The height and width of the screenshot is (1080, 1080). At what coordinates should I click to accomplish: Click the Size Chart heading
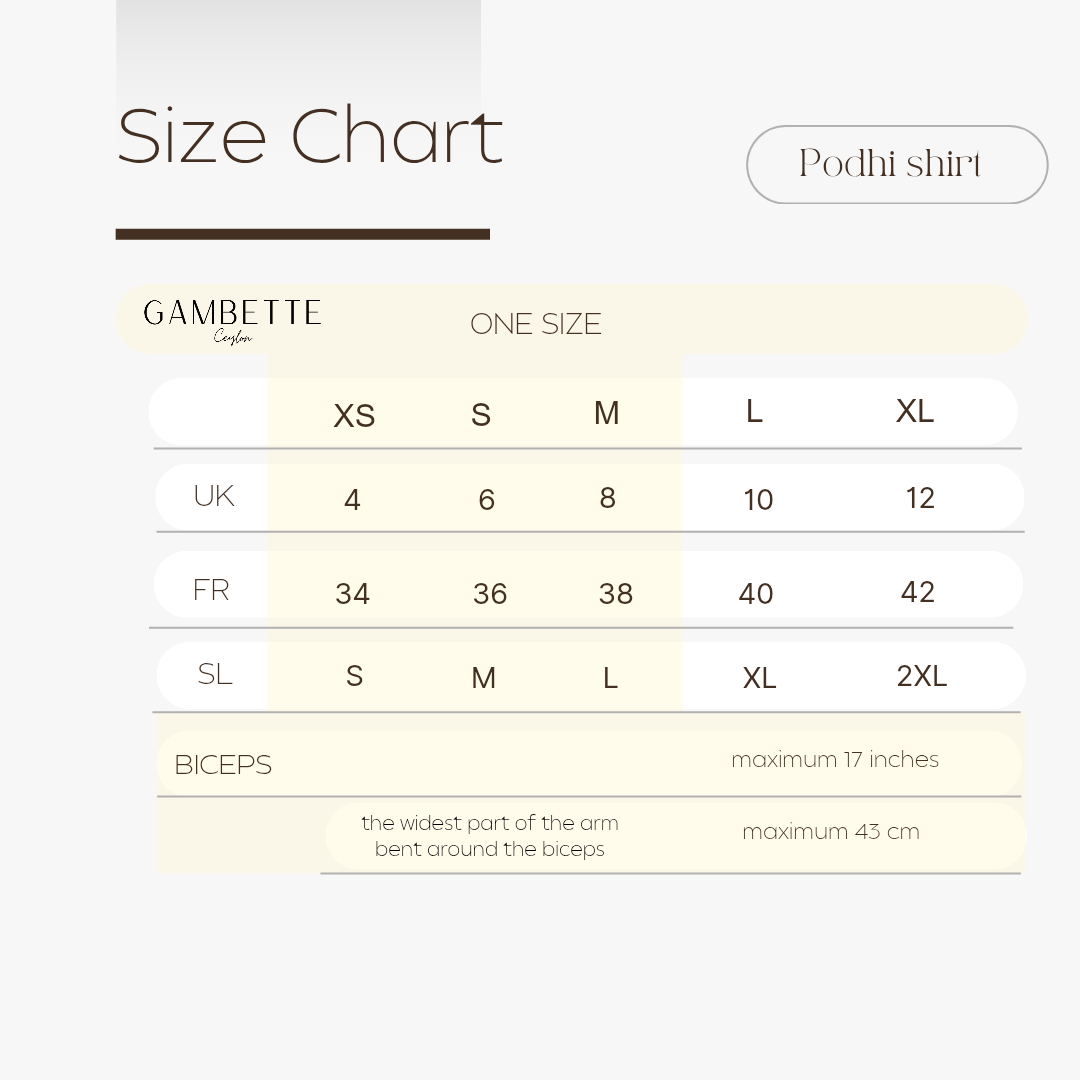tap(309, 136)
